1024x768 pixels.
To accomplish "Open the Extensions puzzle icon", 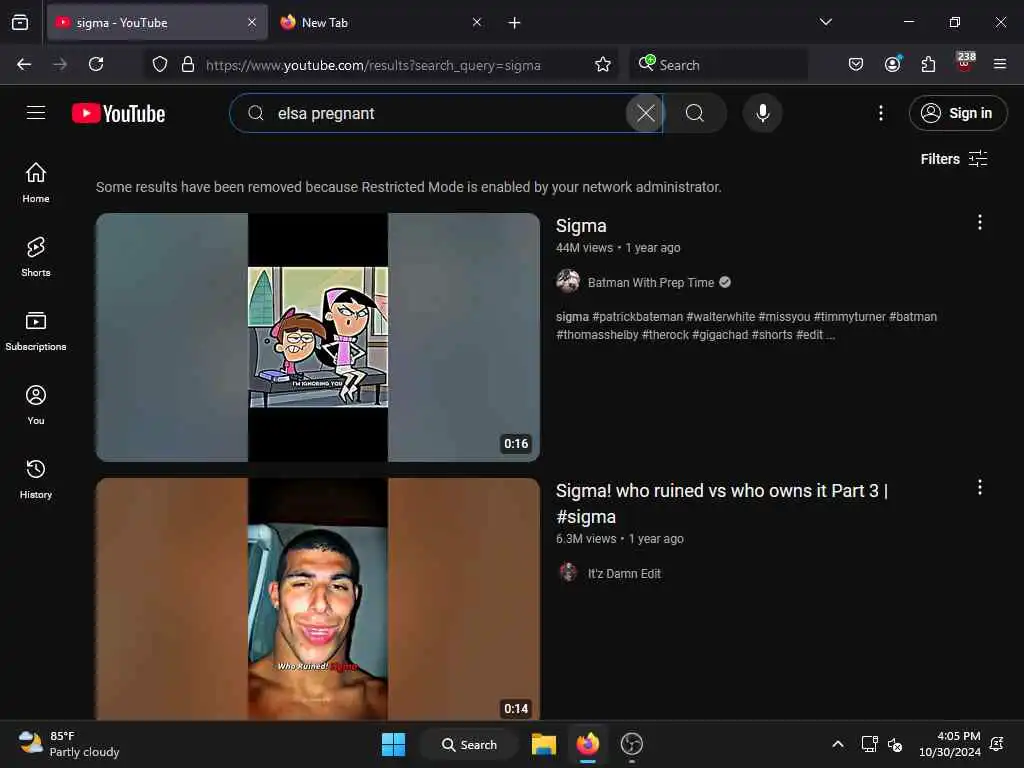I will [x=928, y=64].
